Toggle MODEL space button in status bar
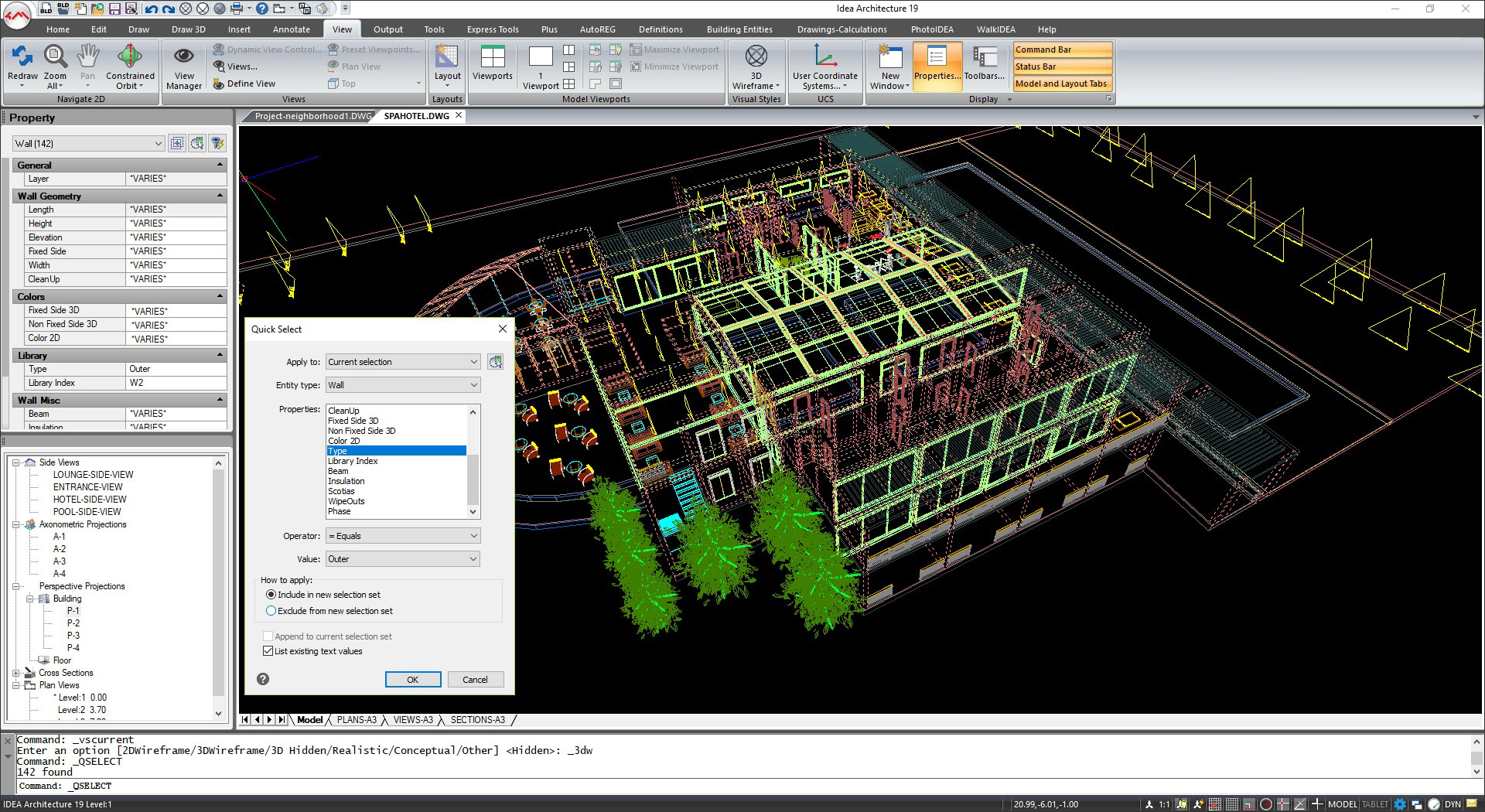The height and width of the screenshot is (812, 1485). tap(1343, 804)
